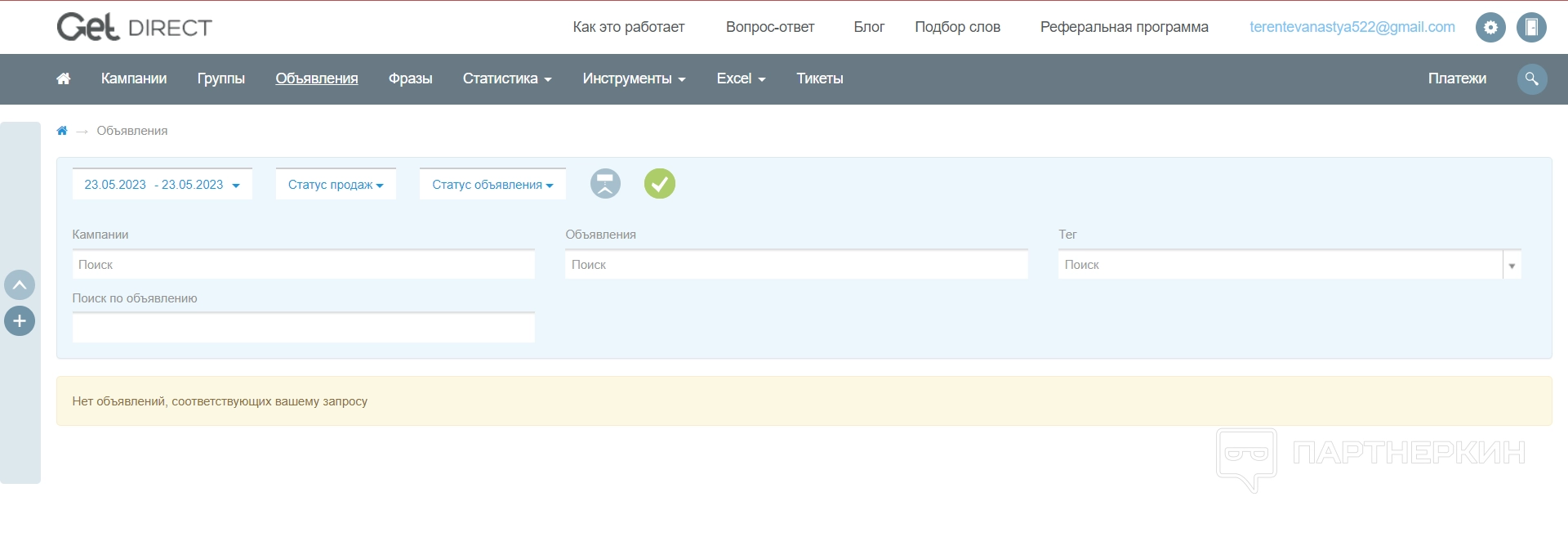Open search using magnifier icon in navbar
The height and width of the screenshot is (537, 1568).
pyautogui.click(x=1532, y=78)
